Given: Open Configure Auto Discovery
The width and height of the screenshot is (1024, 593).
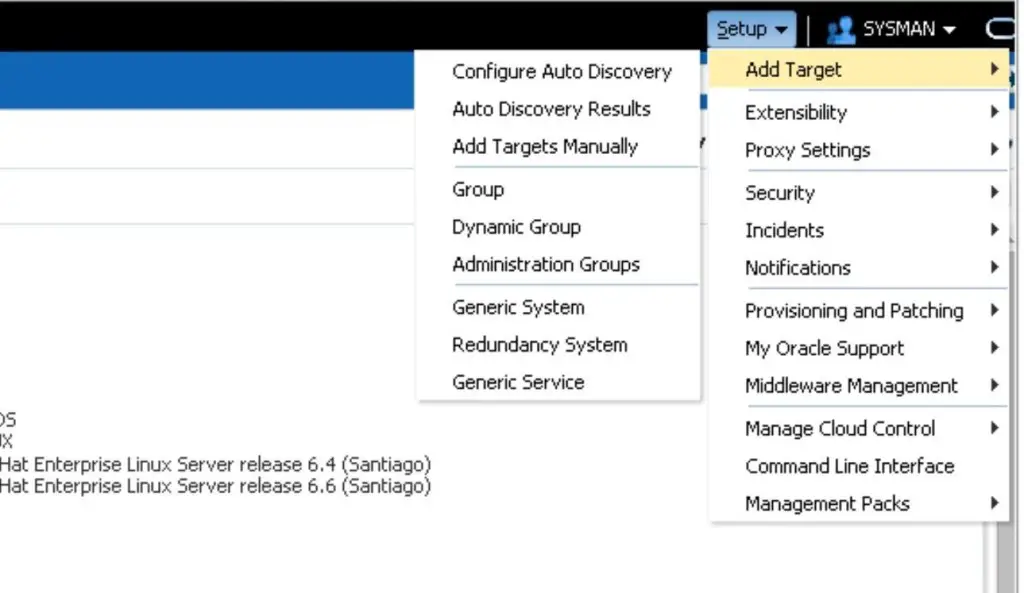Looking at the screenshot, I should click(x=562, y=71).
